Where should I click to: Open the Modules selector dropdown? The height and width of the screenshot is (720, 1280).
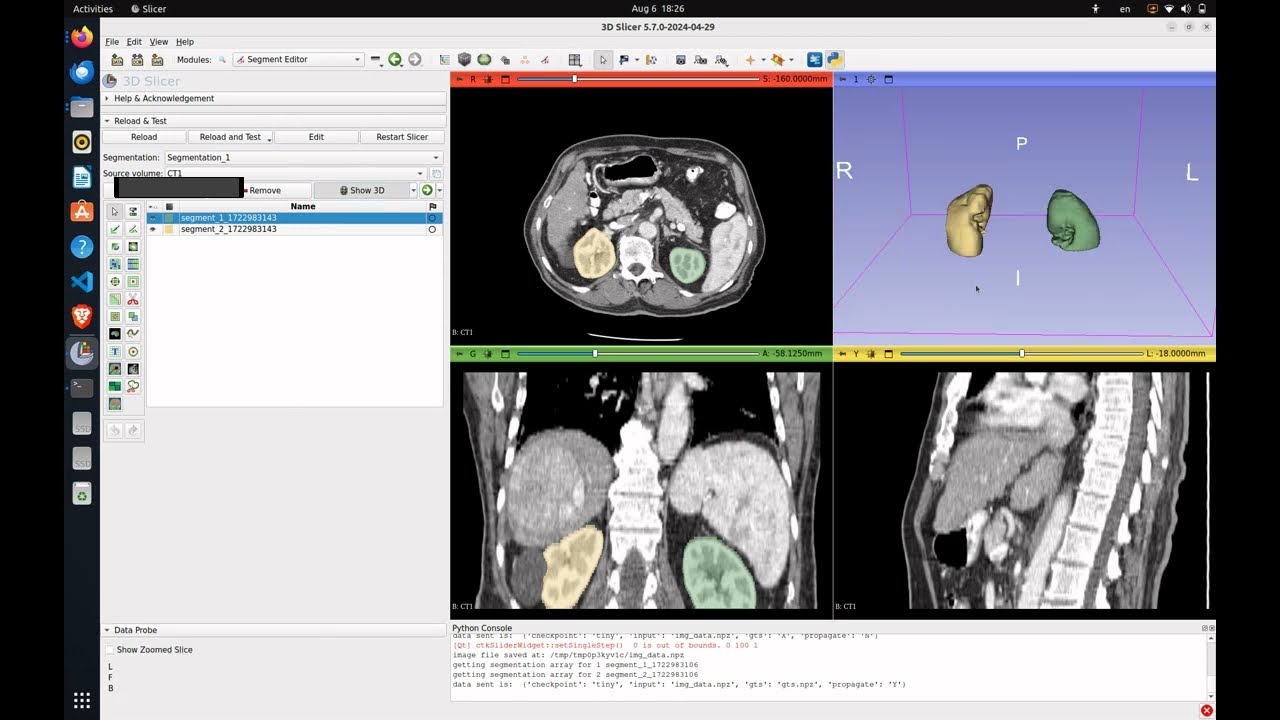[x=298, y=60]
